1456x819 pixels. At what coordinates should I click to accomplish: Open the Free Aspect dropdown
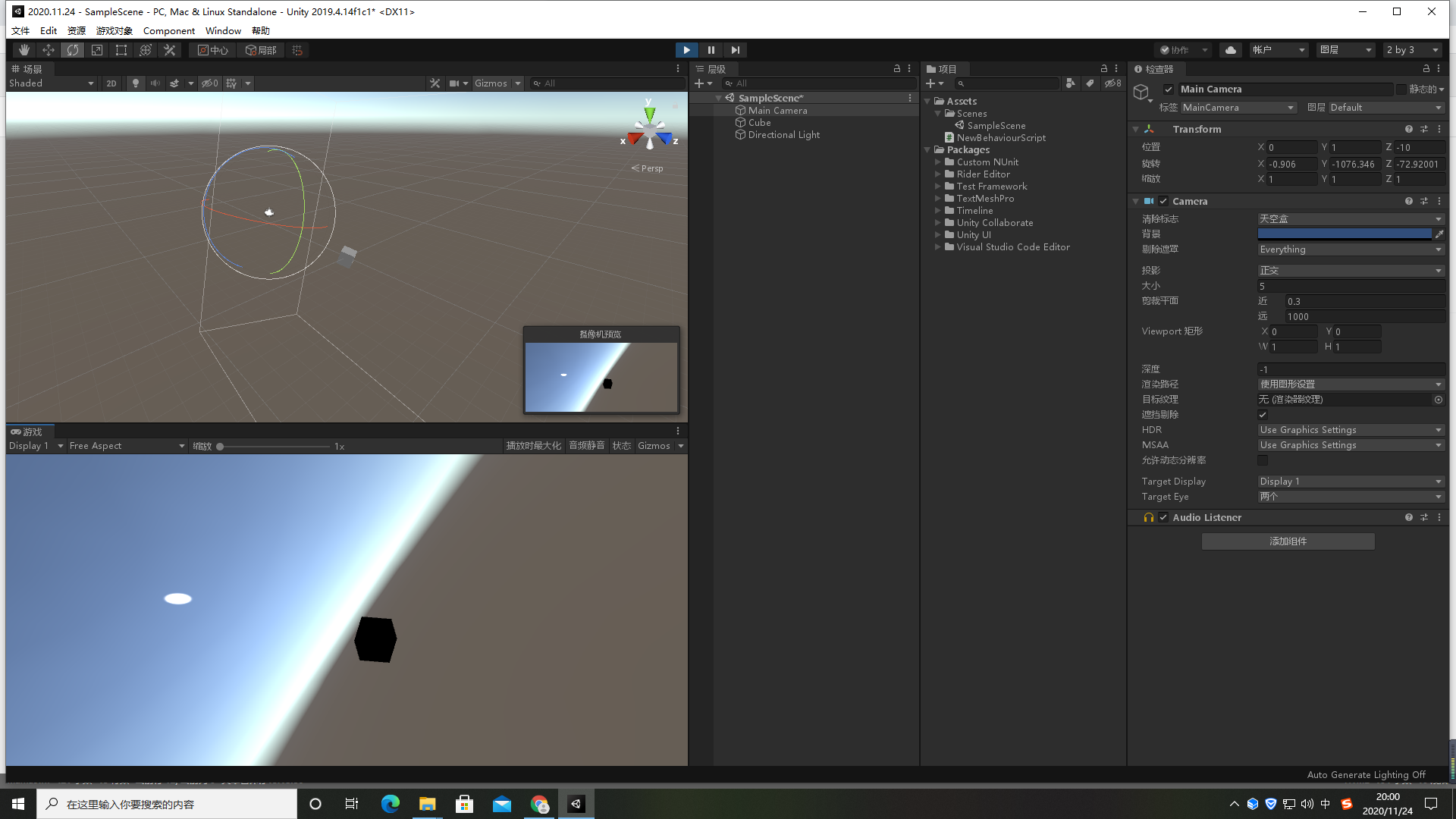127,446
